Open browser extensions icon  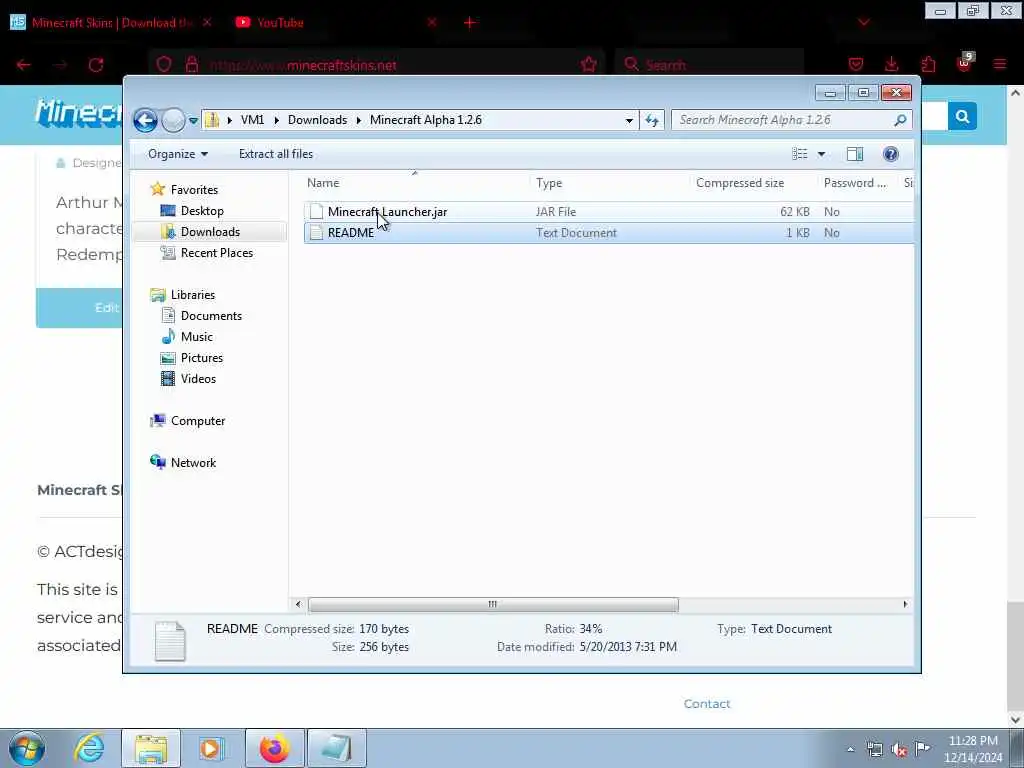point(928,65)
